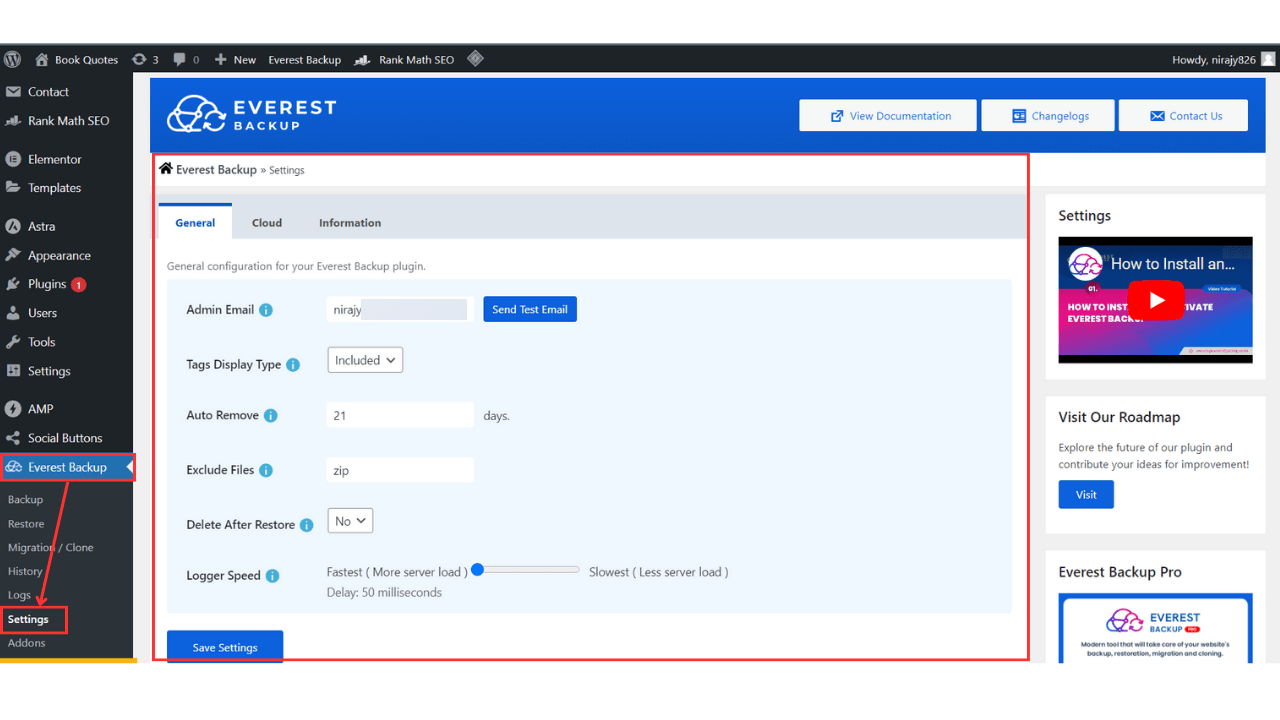The image size is (1280, 720).
Task: Click the Save Settings button
Action: pos(225,647)
